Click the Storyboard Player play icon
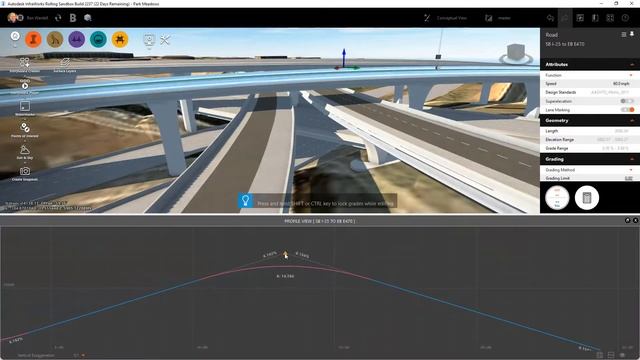Image resolution: width=640 pixels, height=360 pixels. (25, 86)
